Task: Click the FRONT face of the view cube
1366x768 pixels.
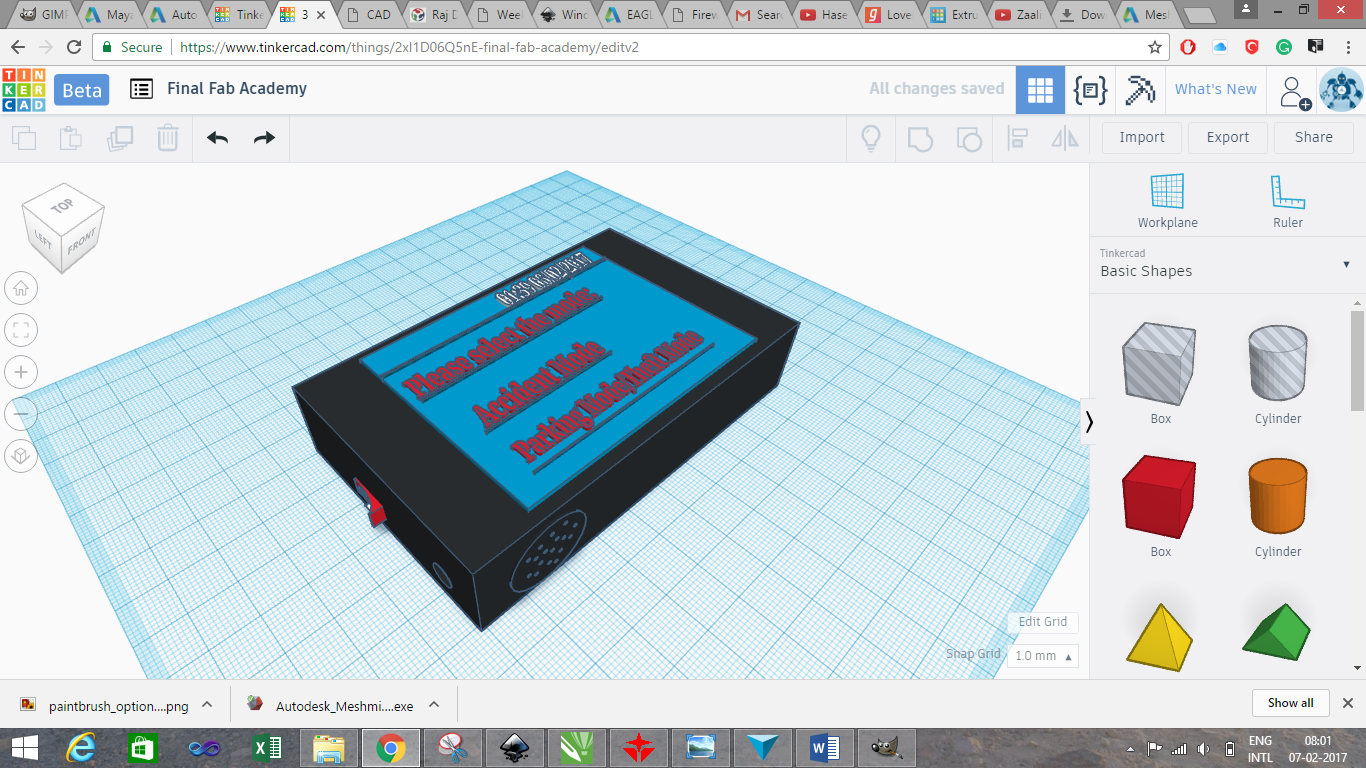Action: (x=82, y=240)
